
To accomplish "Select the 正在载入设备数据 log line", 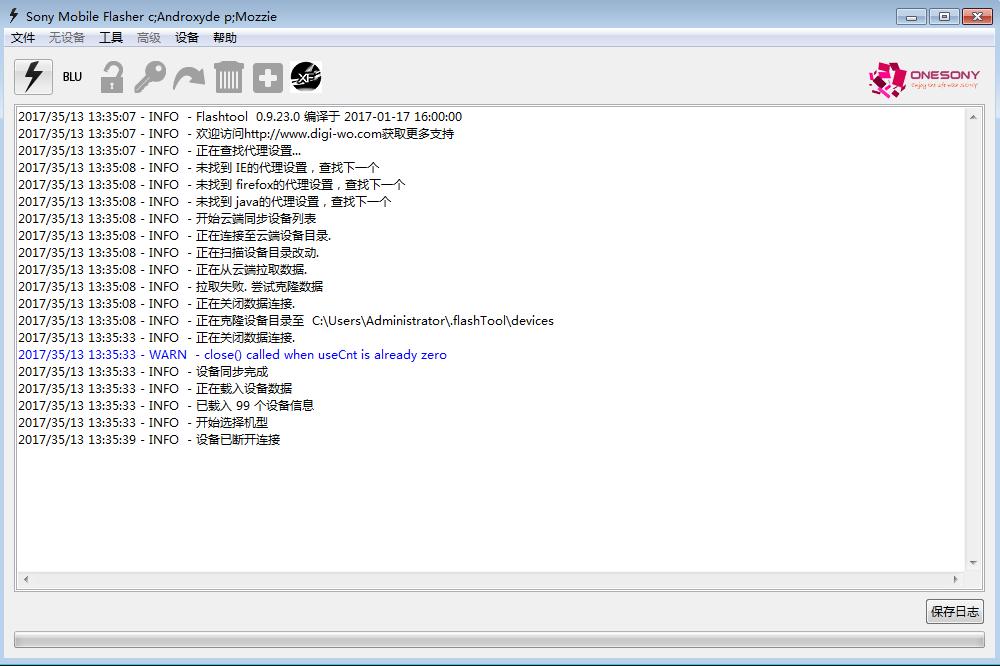I will [155, 388].
